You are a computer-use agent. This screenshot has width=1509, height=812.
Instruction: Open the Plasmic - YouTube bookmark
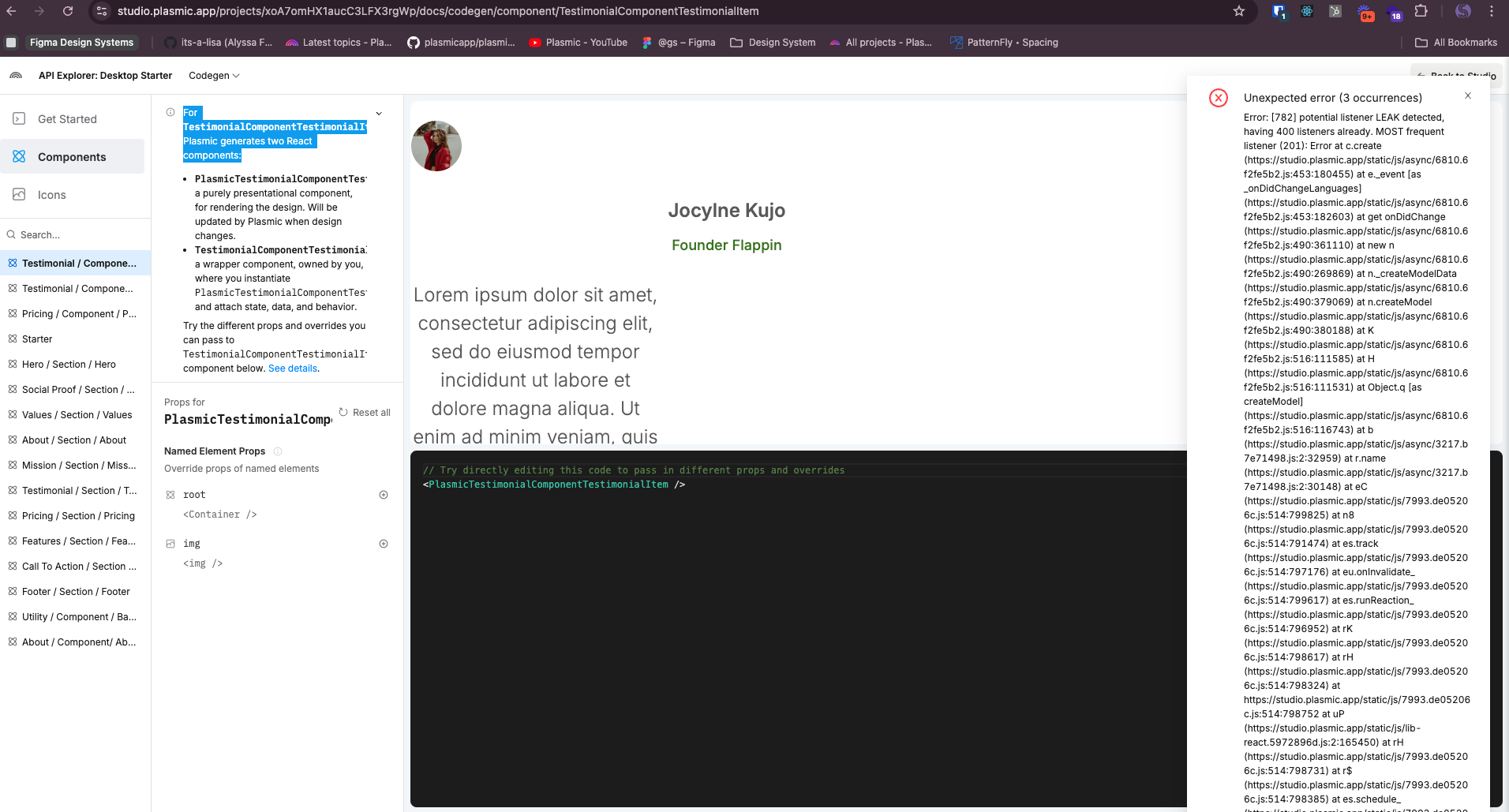(579, 43)
